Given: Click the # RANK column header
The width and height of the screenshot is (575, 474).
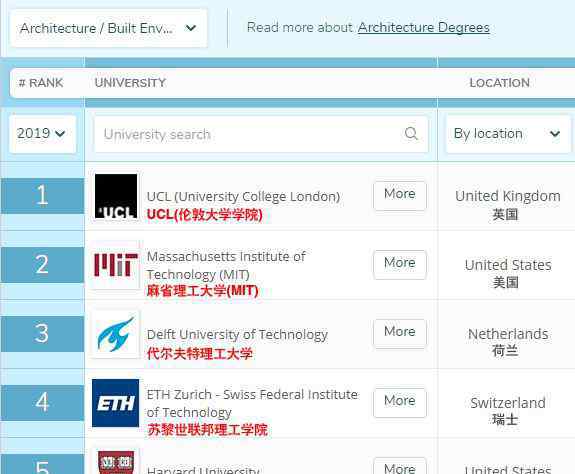Looking at the screenshot, I should (41, 83).
